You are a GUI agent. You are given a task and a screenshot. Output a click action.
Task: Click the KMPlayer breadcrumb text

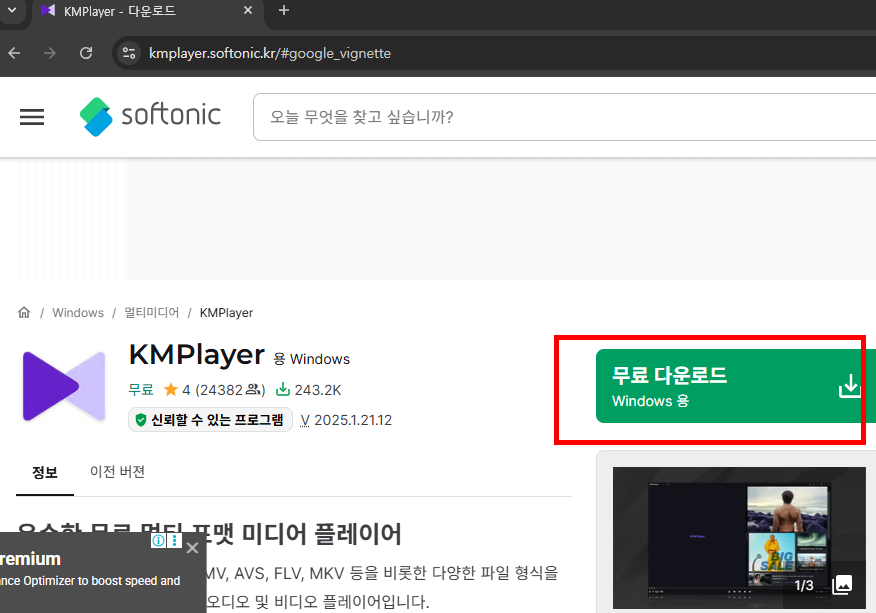(x=226, y=313)
